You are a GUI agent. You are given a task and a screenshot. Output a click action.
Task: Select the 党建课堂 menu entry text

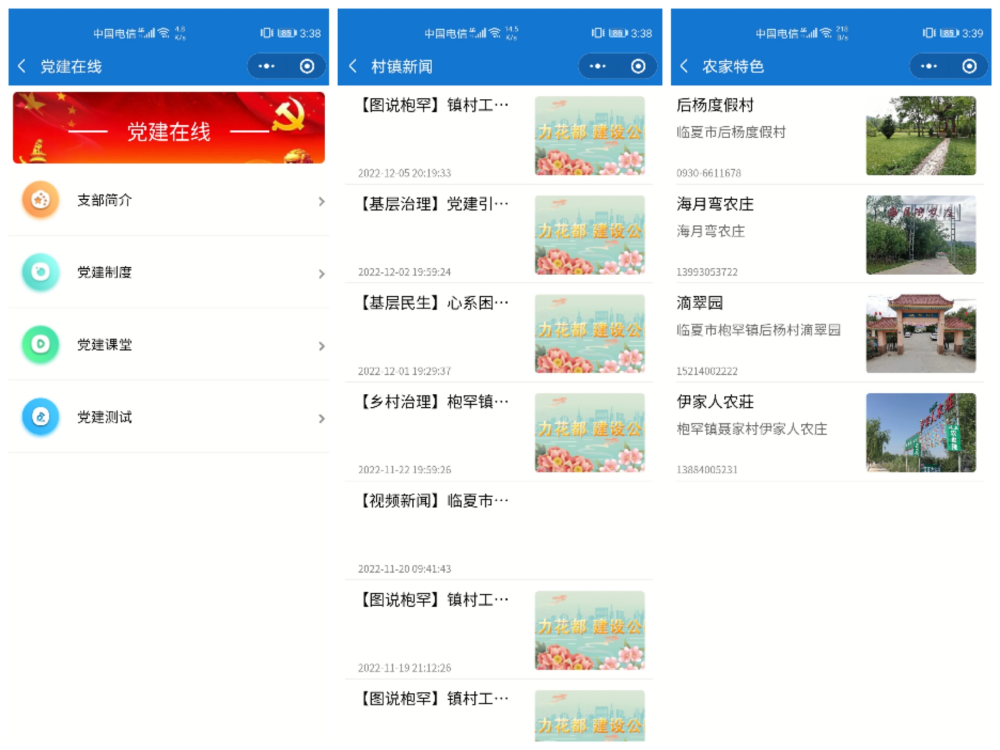click(x=105, y=344)
